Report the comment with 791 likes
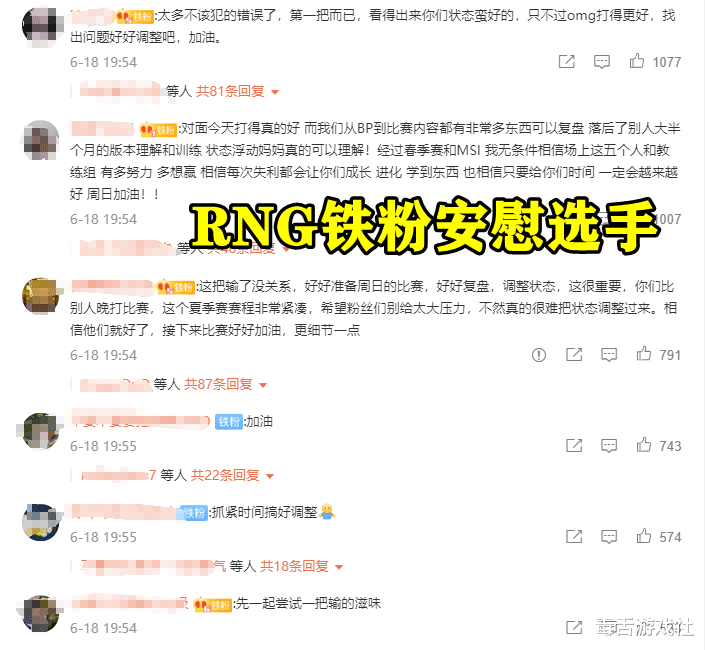The image size is (705, 650). pyautogui.click(x=539, y=355)
